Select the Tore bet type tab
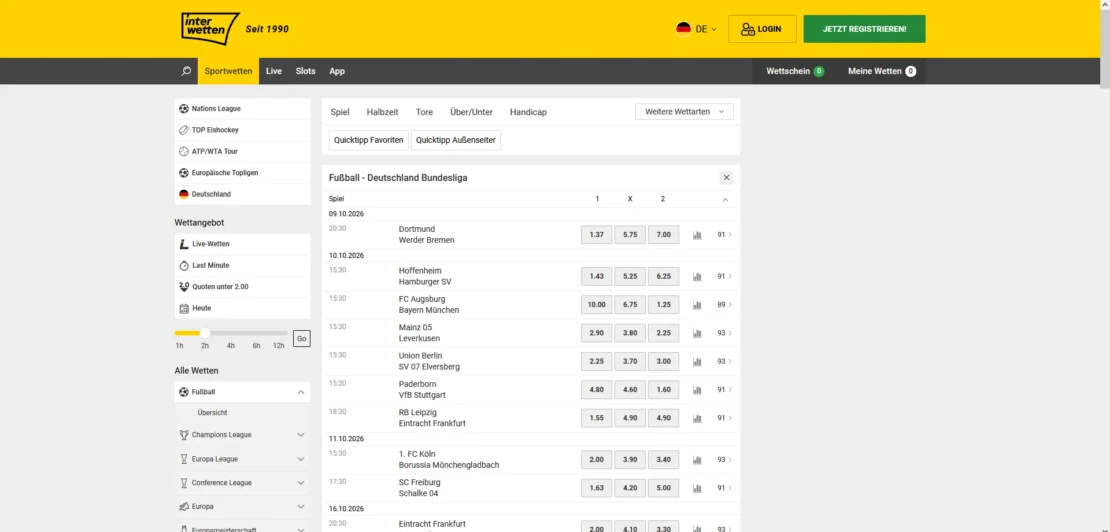The height and width of the screenshot is (532, 1110). (424, 112)
